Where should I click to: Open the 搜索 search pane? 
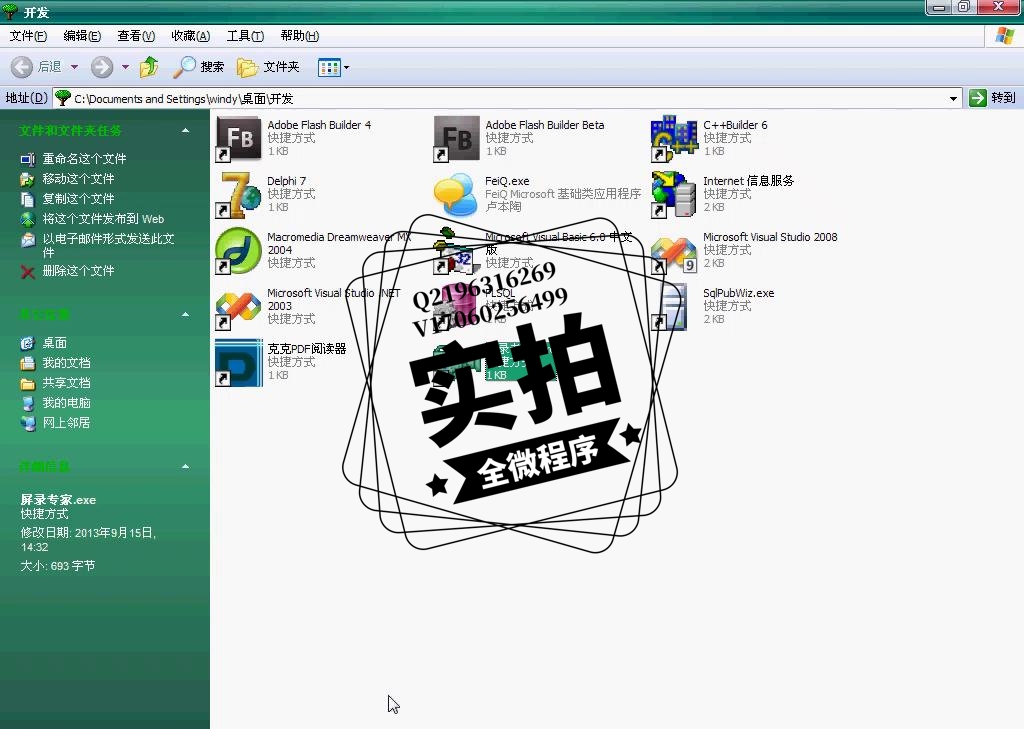(x=199, y=67)
